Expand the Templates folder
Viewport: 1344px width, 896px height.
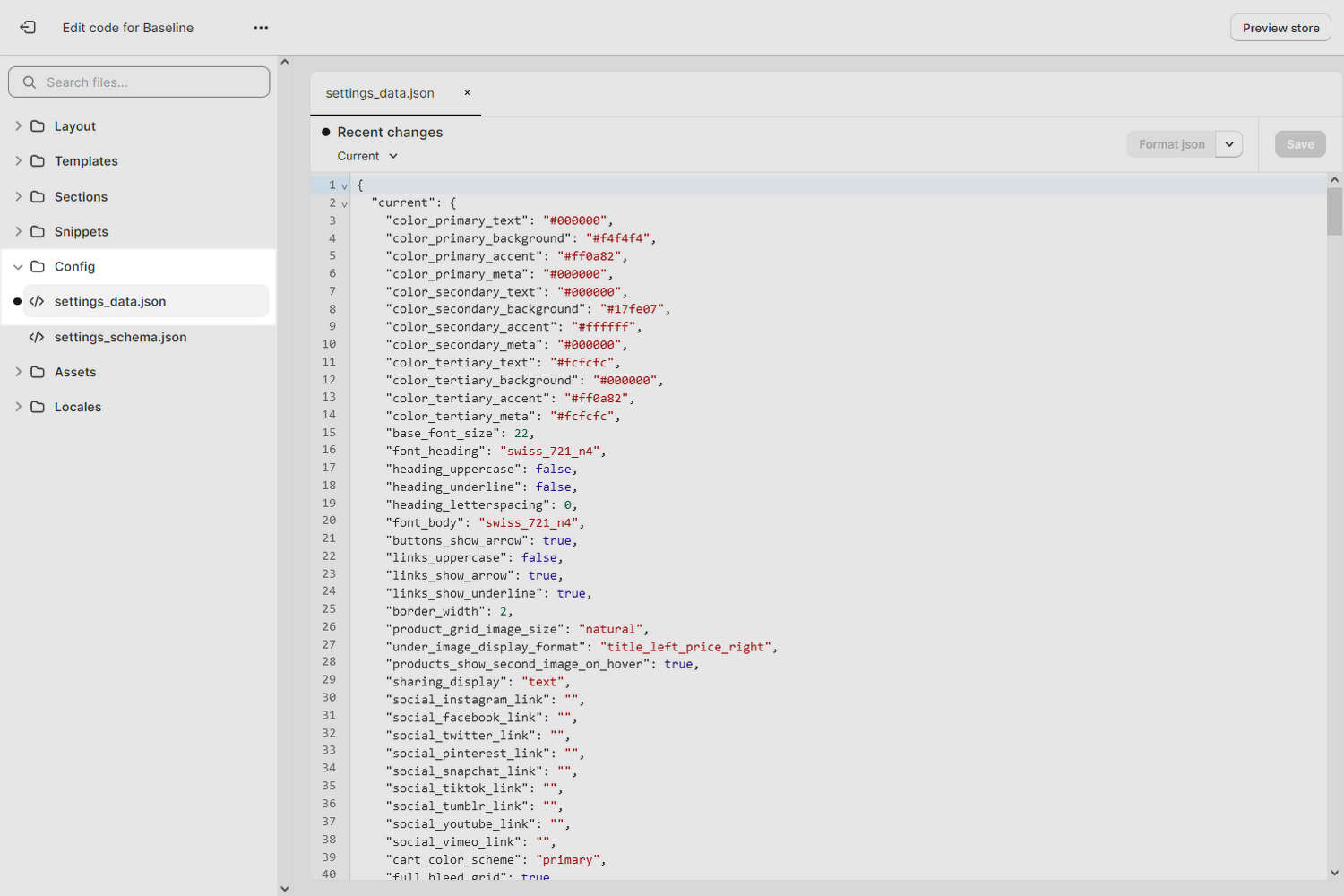coord(18,160)
